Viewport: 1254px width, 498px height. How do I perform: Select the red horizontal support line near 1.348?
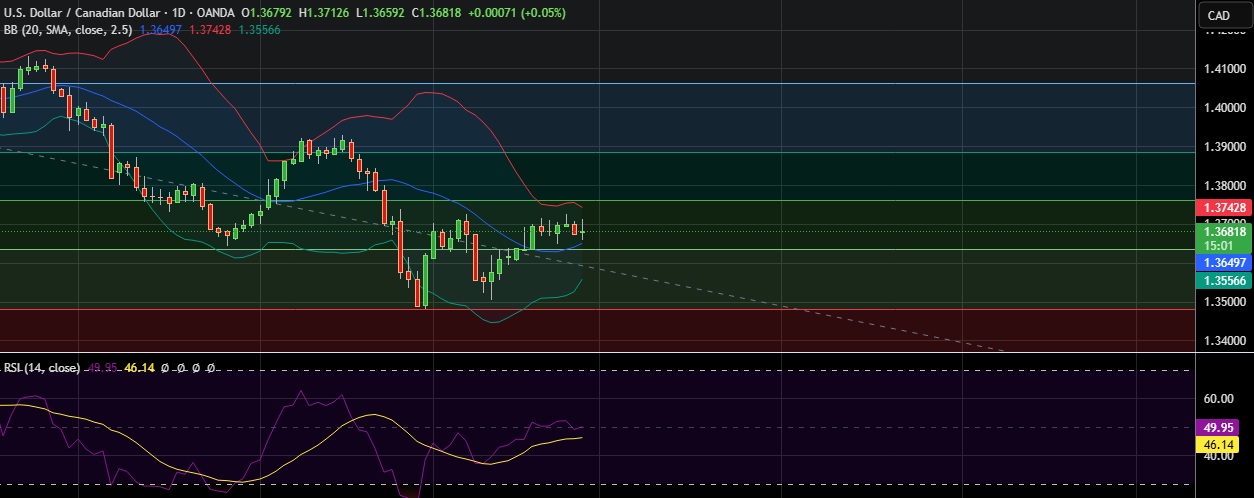point(597,309)
